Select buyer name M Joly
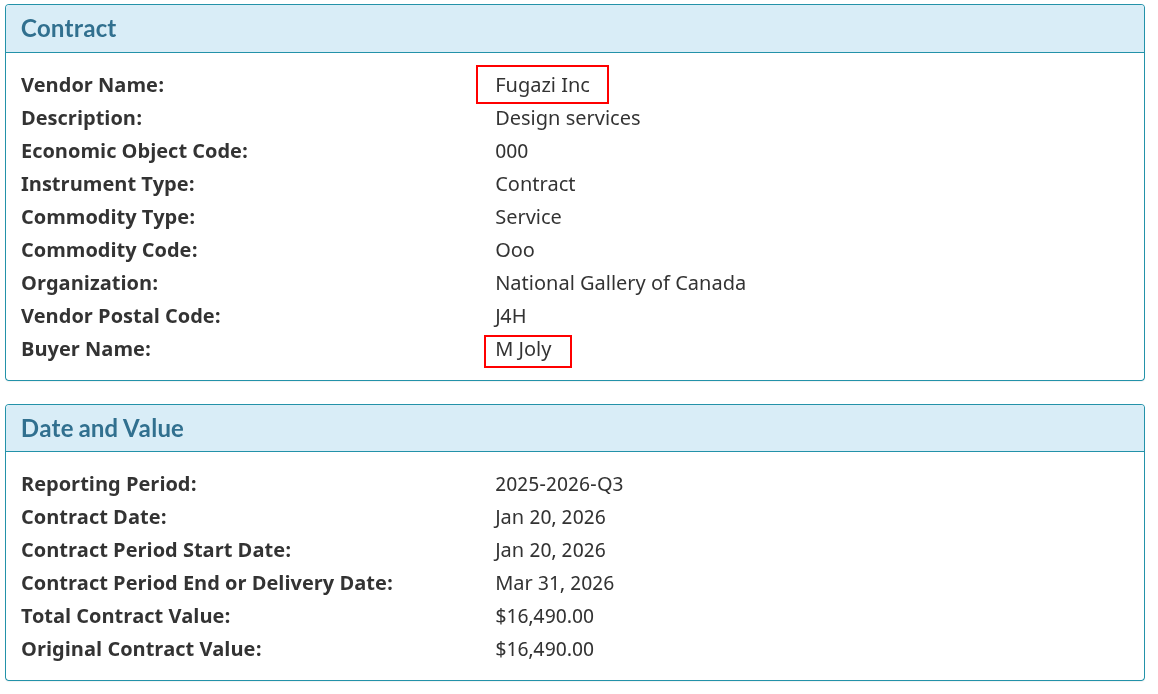The image size is (1158, 694). (524, 350)
